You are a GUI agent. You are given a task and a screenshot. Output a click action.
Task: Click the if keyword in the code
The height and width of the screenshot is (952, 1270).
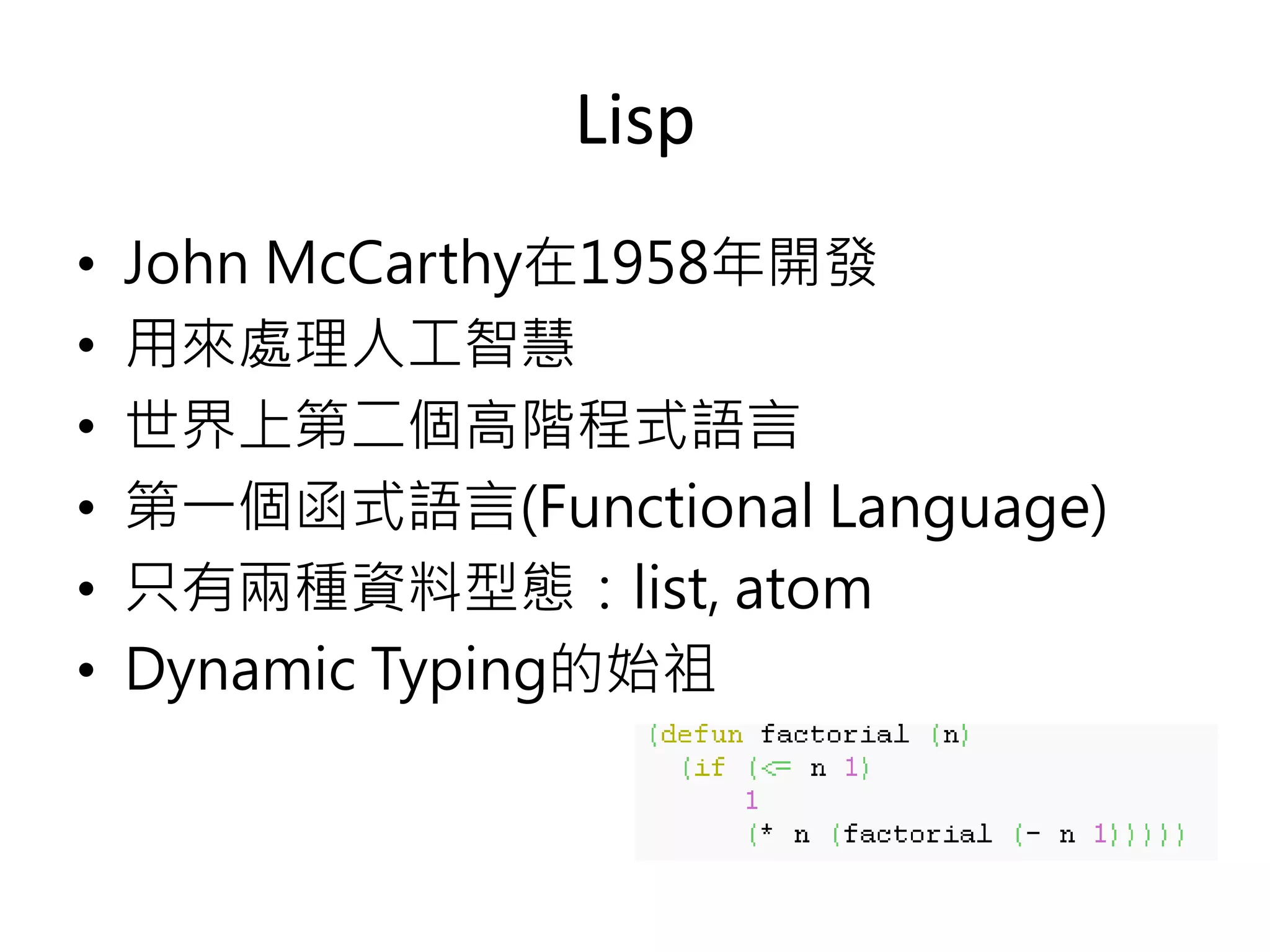[x=709, y=768]
